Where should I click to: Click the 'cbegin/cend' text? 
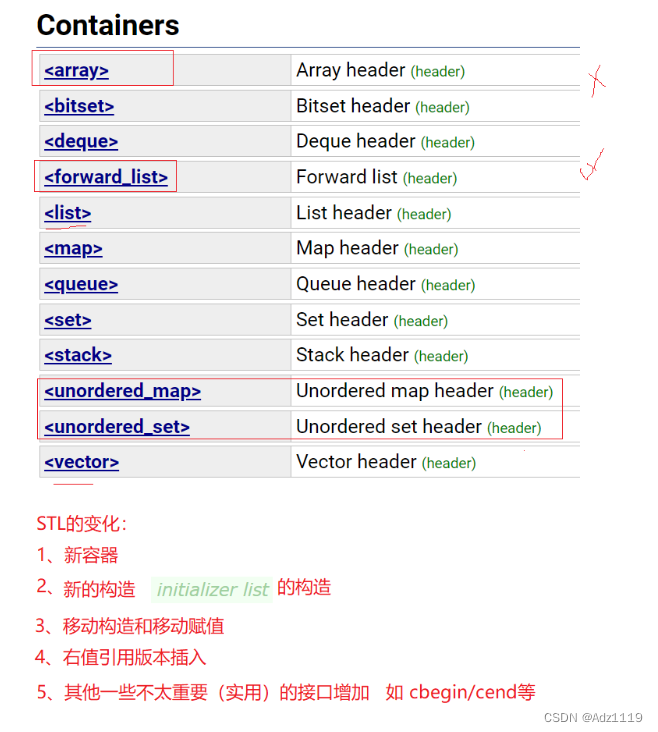point(463,692)
